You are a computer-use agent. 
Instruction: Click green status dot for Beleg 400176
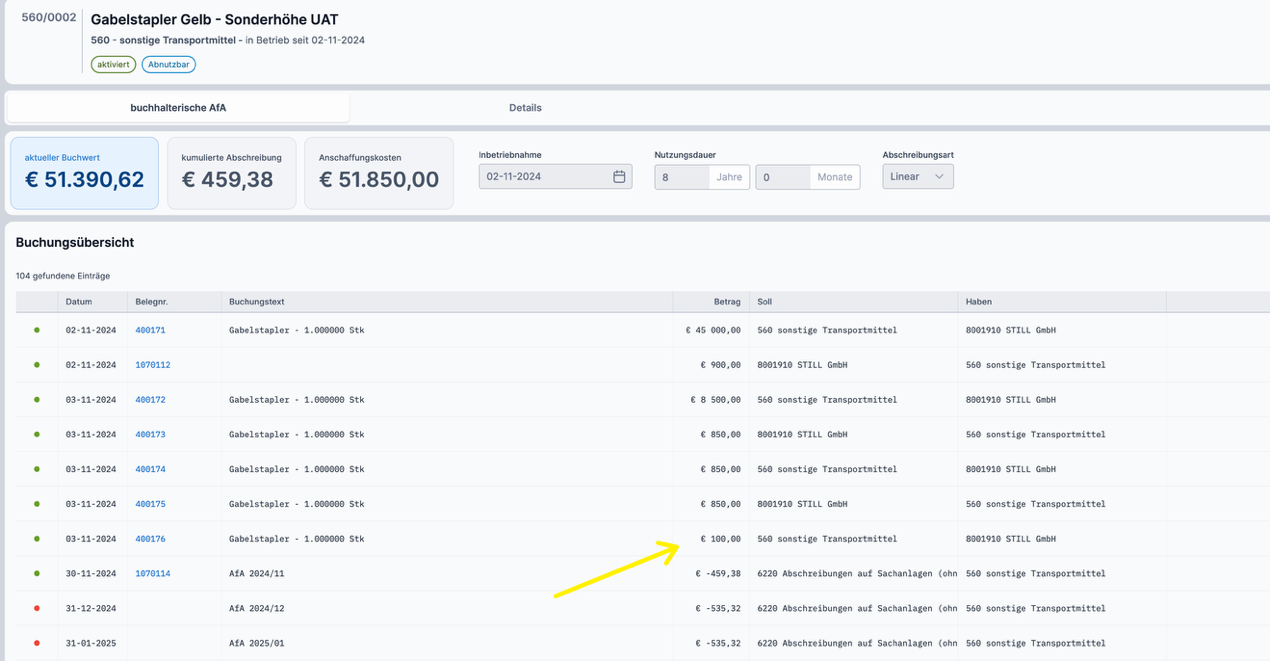coord(37,539)
